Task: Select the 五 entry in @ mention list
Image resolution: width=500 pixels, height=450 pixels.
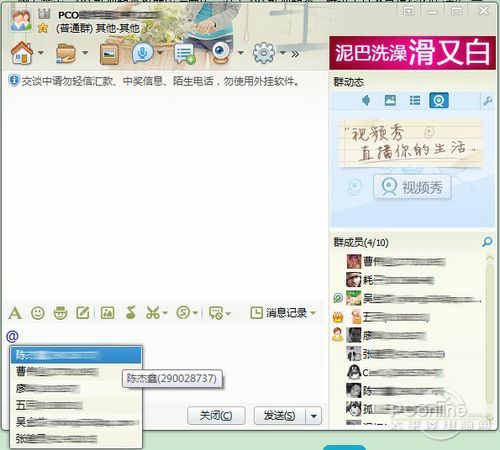Action: 76,405
